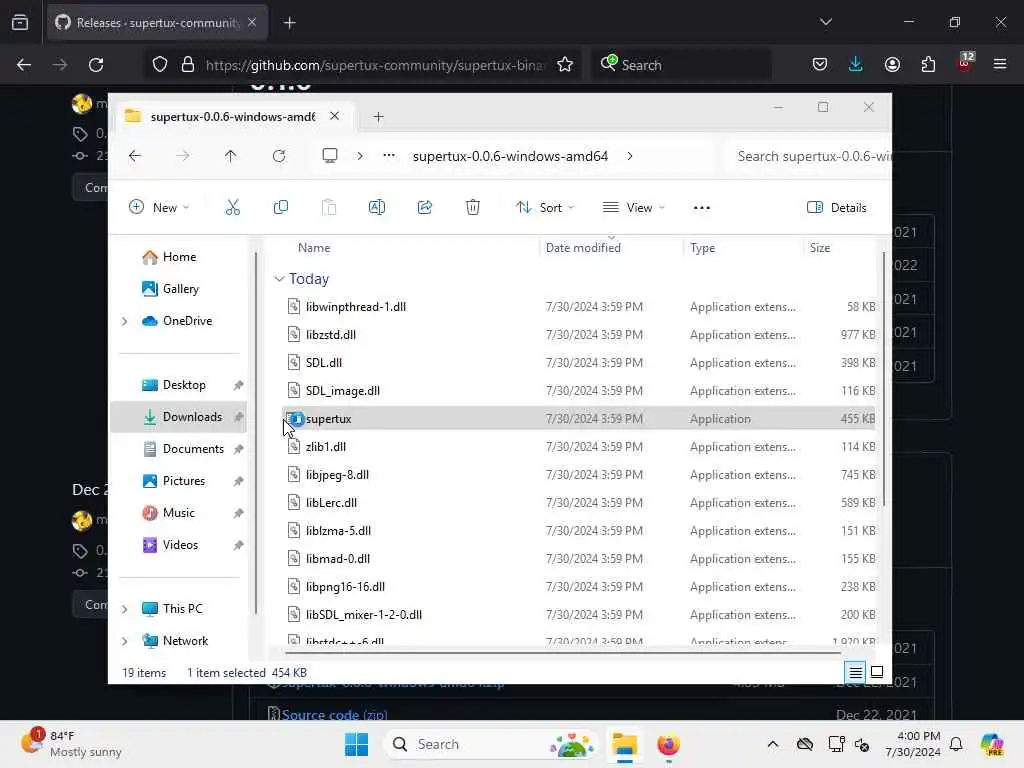Select the libwinpthread-1.dll file

click(578, 306)
